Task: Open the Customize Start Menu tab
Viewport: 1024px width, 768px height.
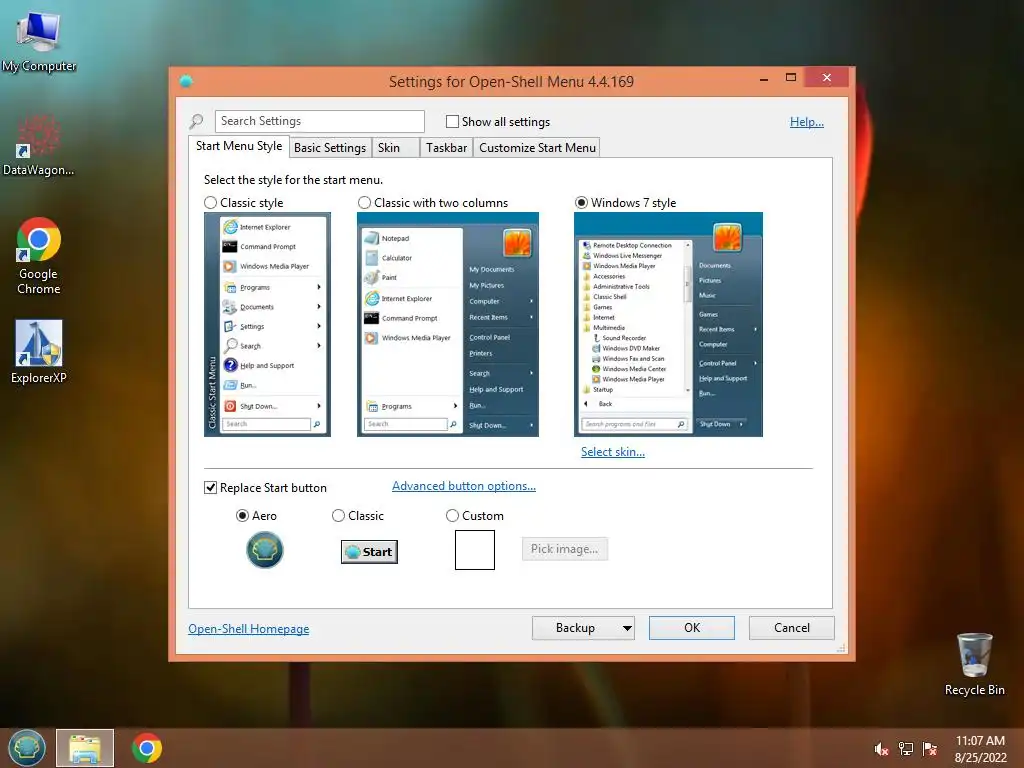Action: (537, 148)
